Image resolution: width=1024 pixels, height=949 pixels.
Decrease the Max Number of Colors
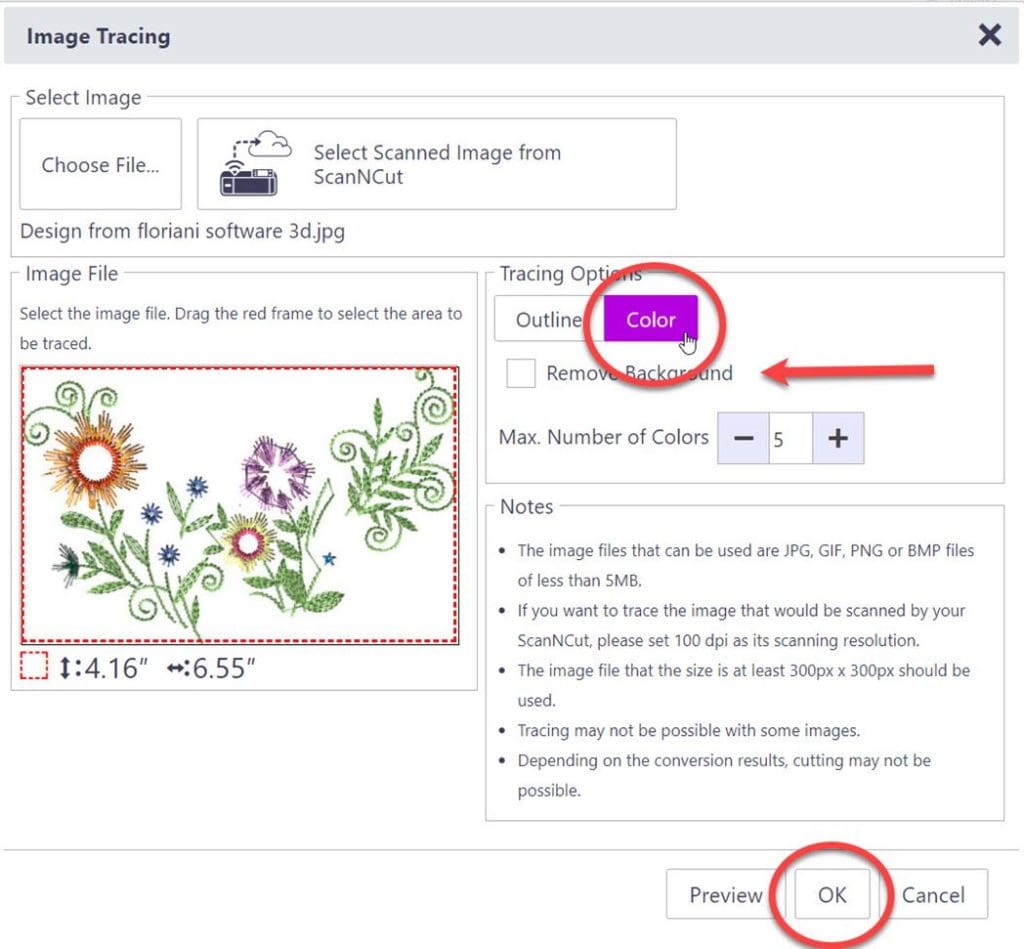point(742,438)
